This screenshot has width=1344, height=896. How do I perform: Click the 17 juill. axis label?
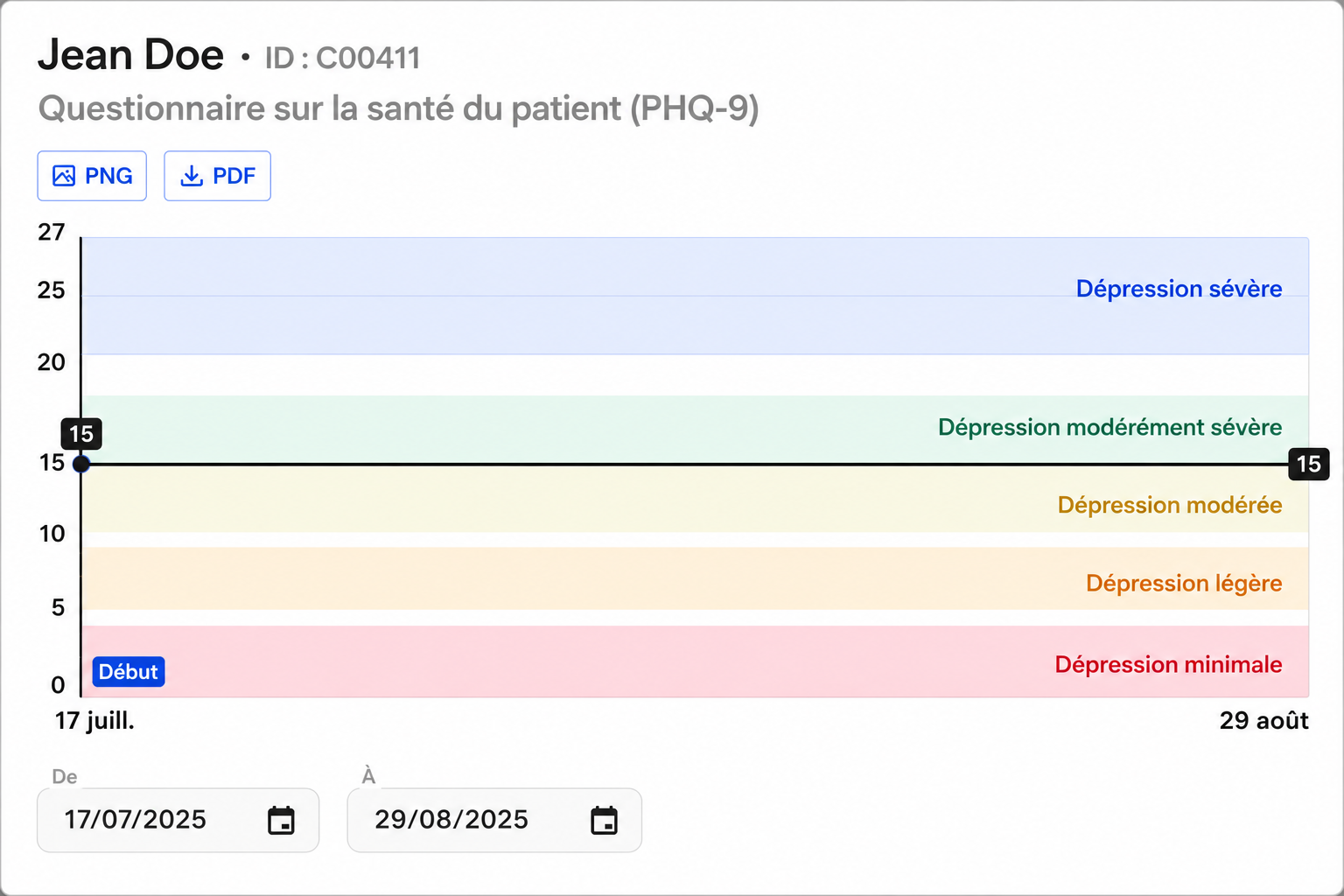click(94, 721)
